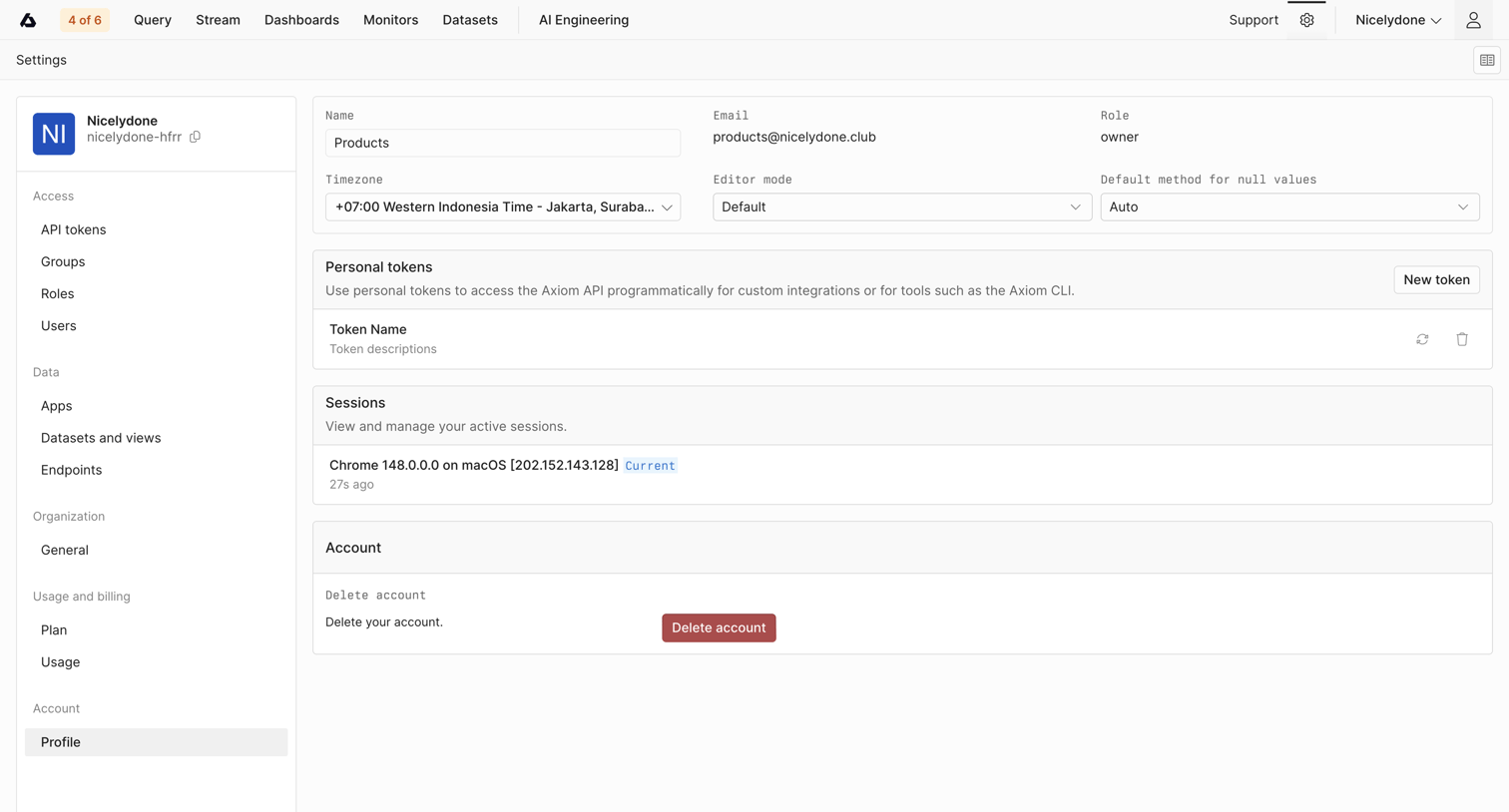Copy the nicelydone-hfrr organization ID
1509x812 pixels.
[x=196, y=137]
